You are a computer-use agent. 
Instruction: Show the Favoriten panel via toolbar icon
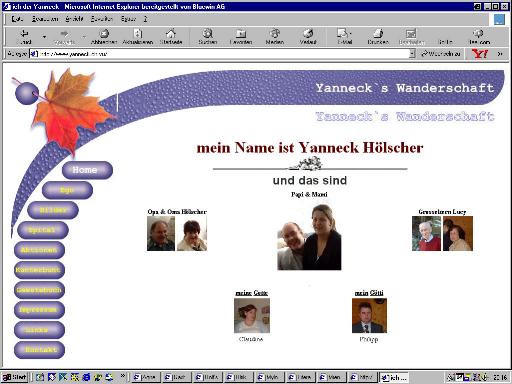(x=241, y=33)
